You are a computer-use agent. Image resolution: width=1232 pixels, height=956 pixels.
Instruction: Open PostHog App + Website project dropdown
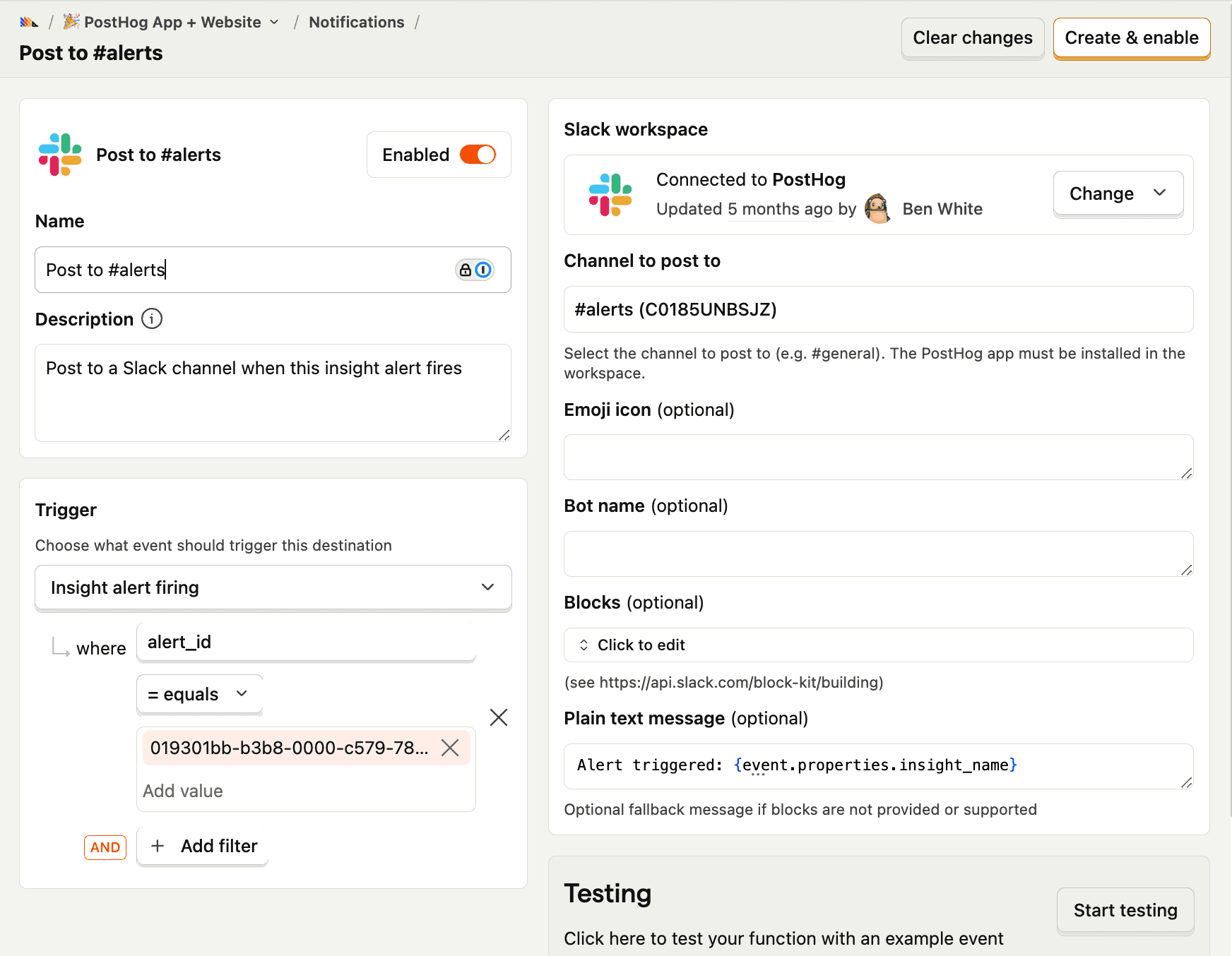click(171, 22)
